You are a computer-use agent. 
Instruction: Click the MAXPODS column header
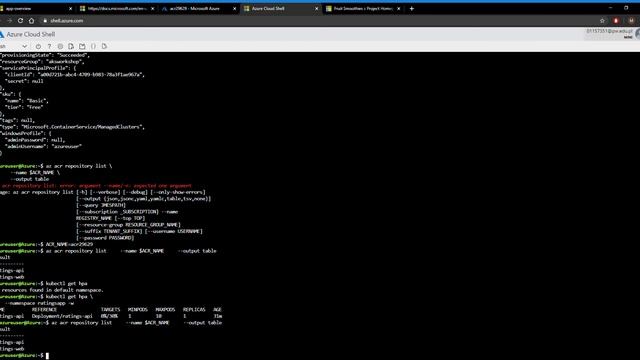(165, 310)
